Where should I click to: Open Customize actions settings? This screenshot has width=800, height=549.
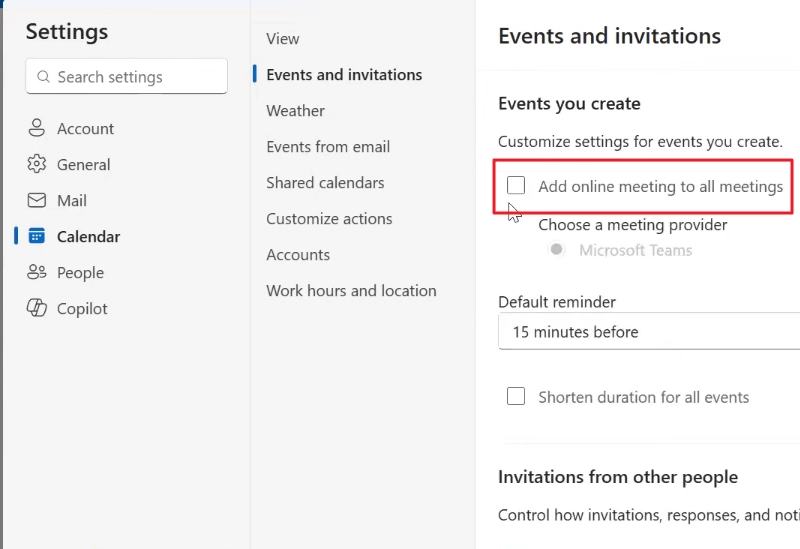(x=330, y=219)
